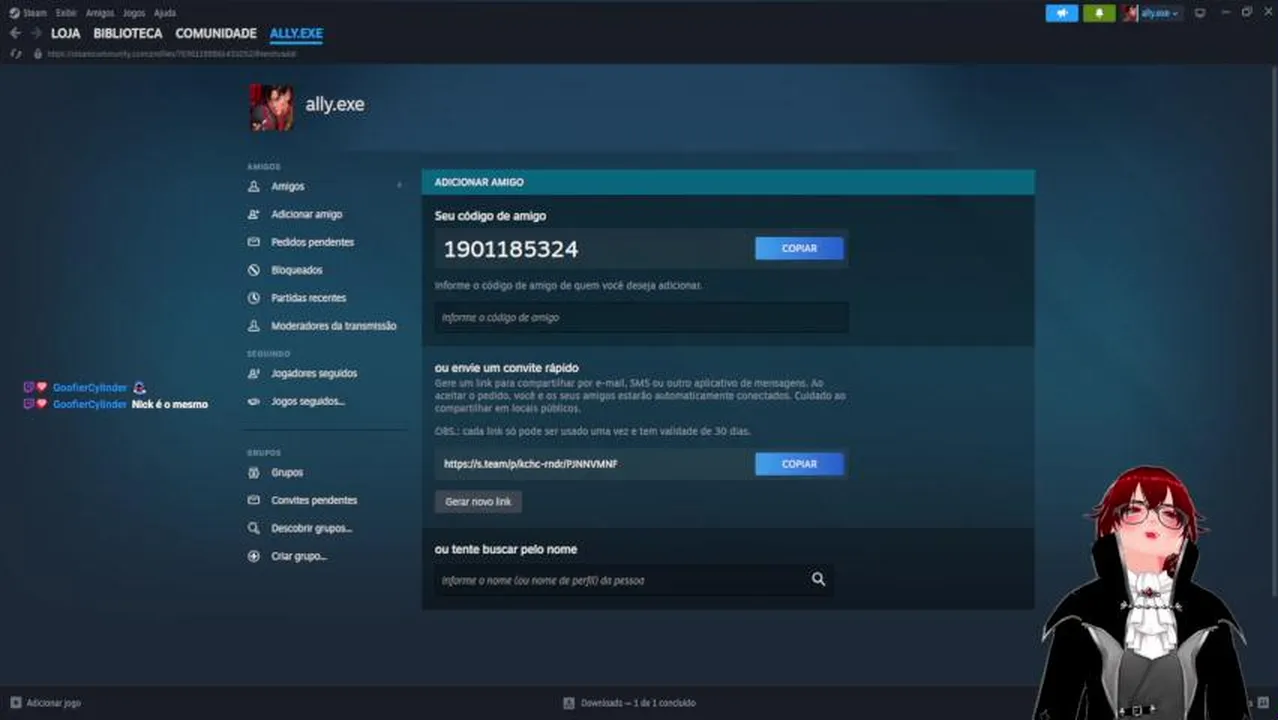The width and height of the screenshot is (1278, 720).
Task: Click the Moderadores da transmissão icon
Action: pyautogui.click(x=253, y=327)
